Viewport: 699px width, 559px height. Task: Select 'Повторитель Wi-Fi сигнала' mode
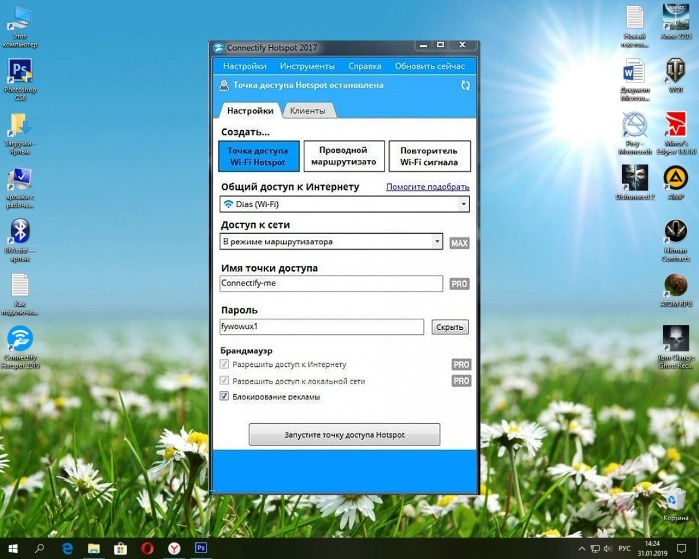coord(429,156)
